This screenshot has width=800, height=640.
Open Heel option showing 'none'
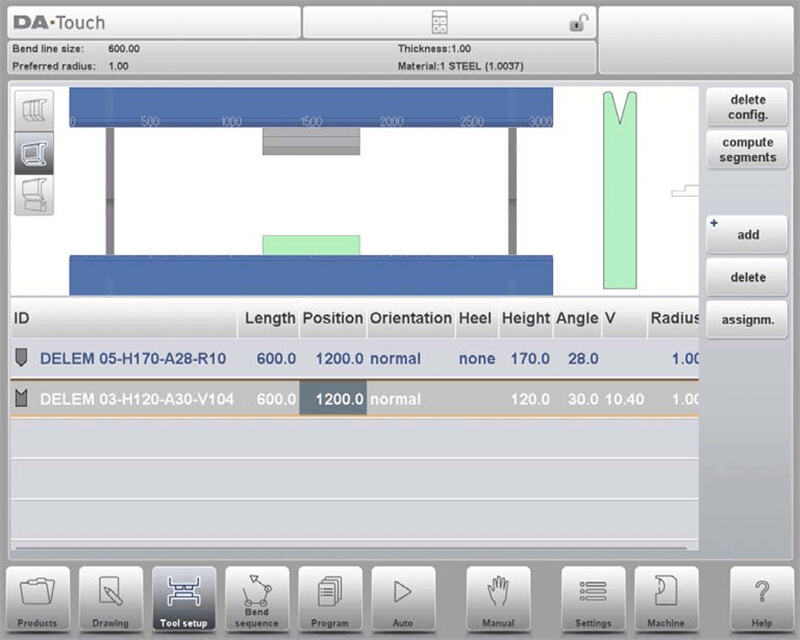tap(476, 358)
